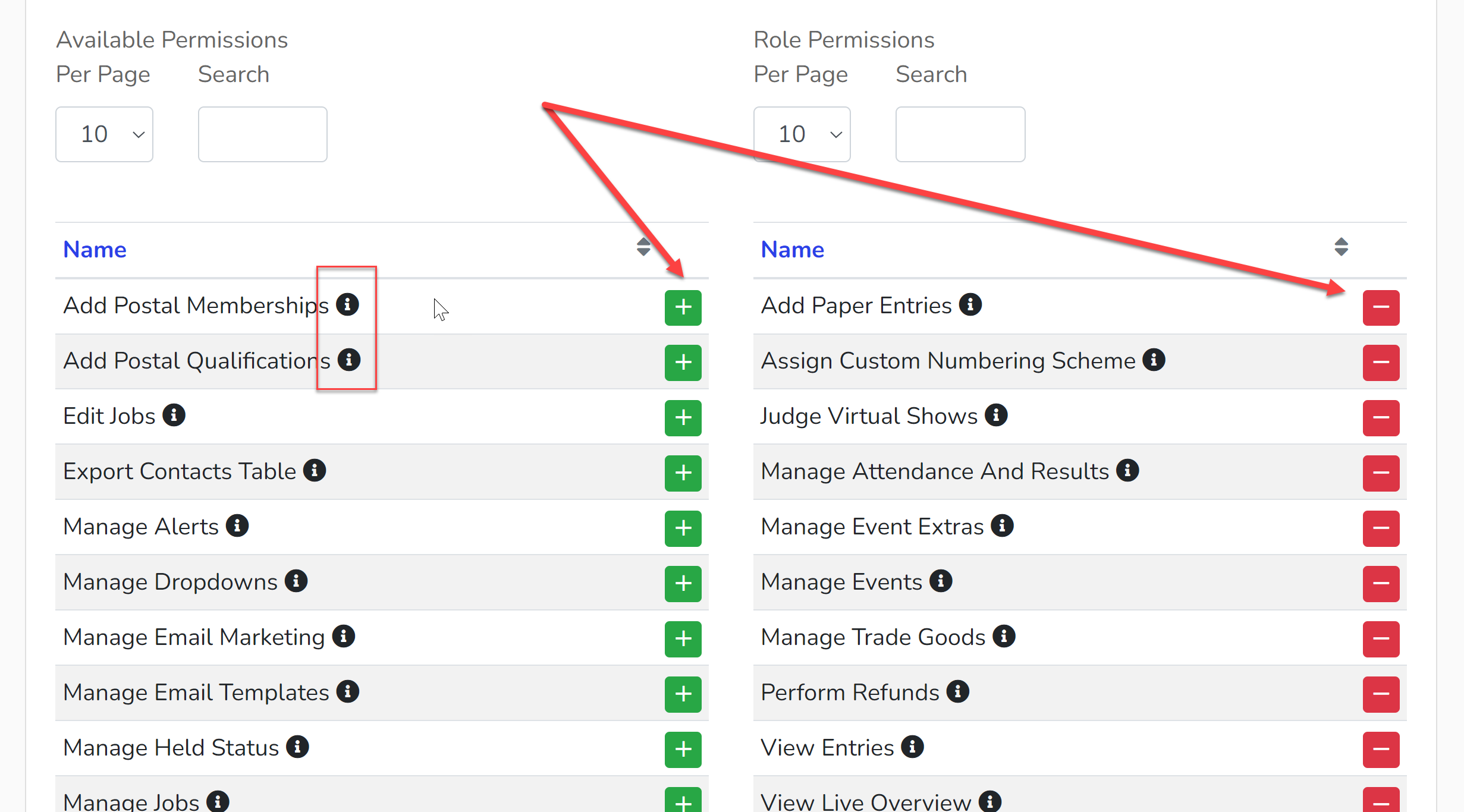The height and width of the screenshot is (812, 1464).
Task: Remove the View Entries permission
Action: point(1381,750)
